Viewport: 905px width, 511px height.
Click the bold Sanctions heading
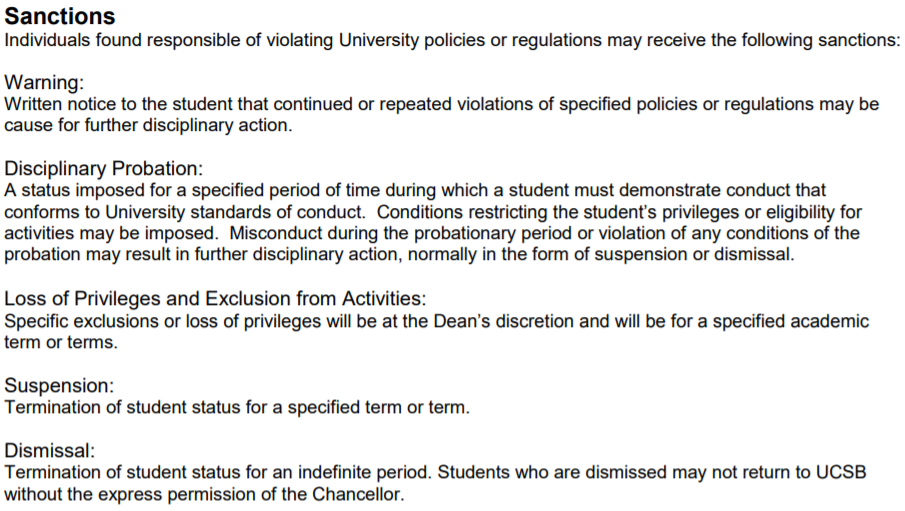[60, 17]
